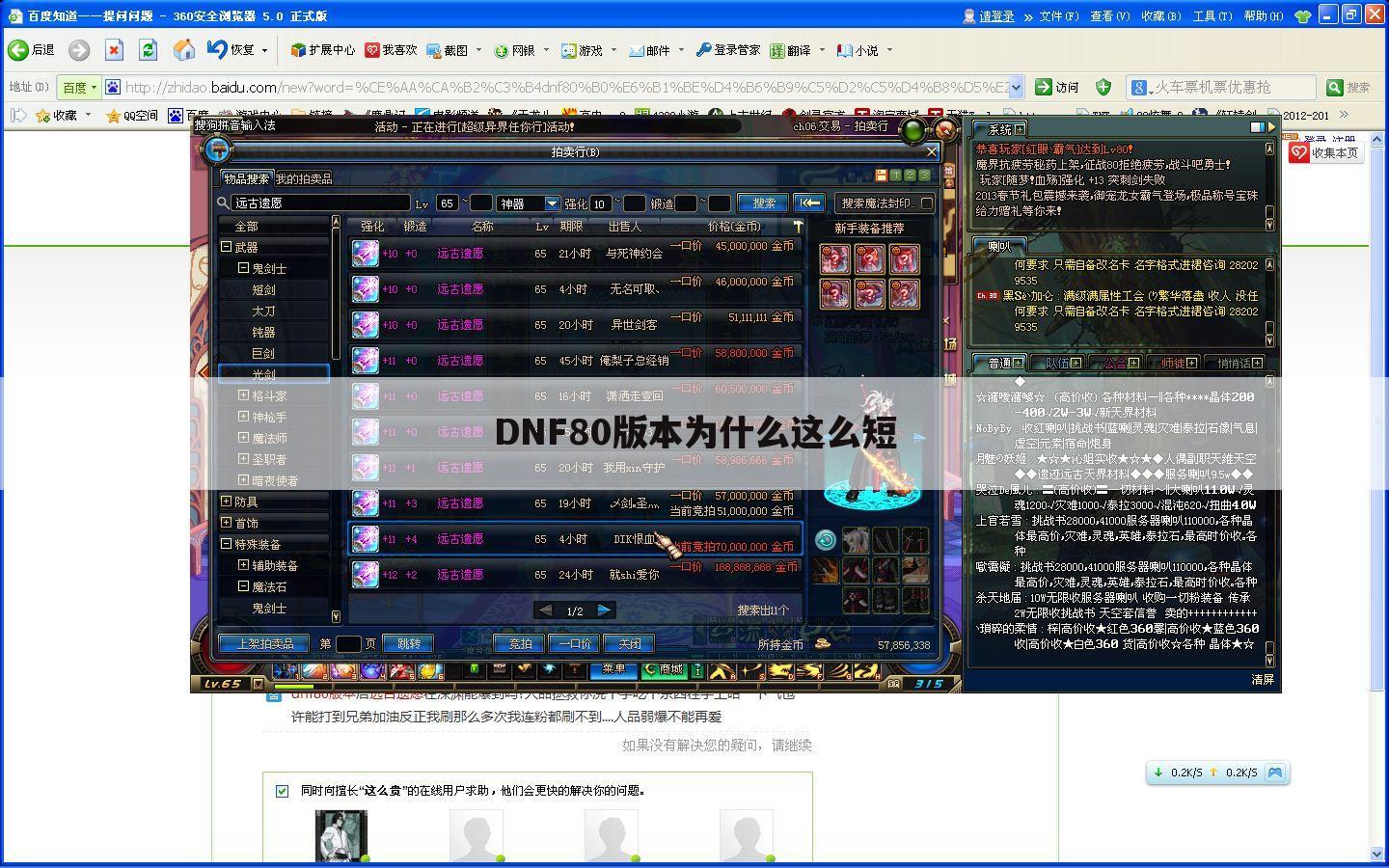This screenshot has width=1389, height=868.
Task: Open the QQ空间 bookmark
Action: [x=131, y=116]
